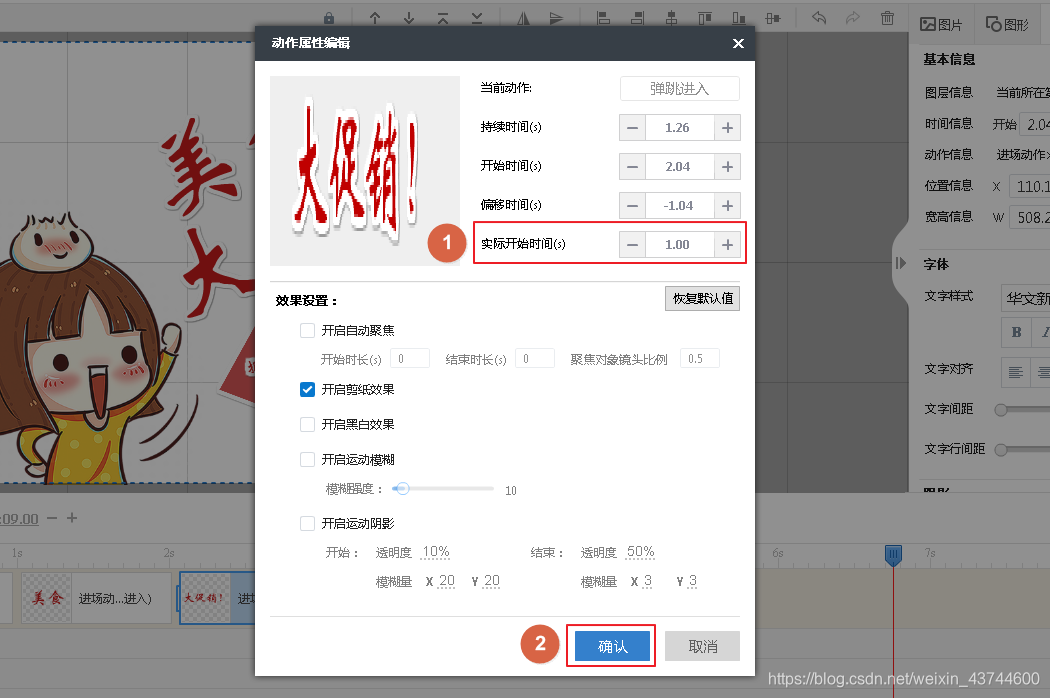Click start 透明度 value 10%

(x=436, y=553)
